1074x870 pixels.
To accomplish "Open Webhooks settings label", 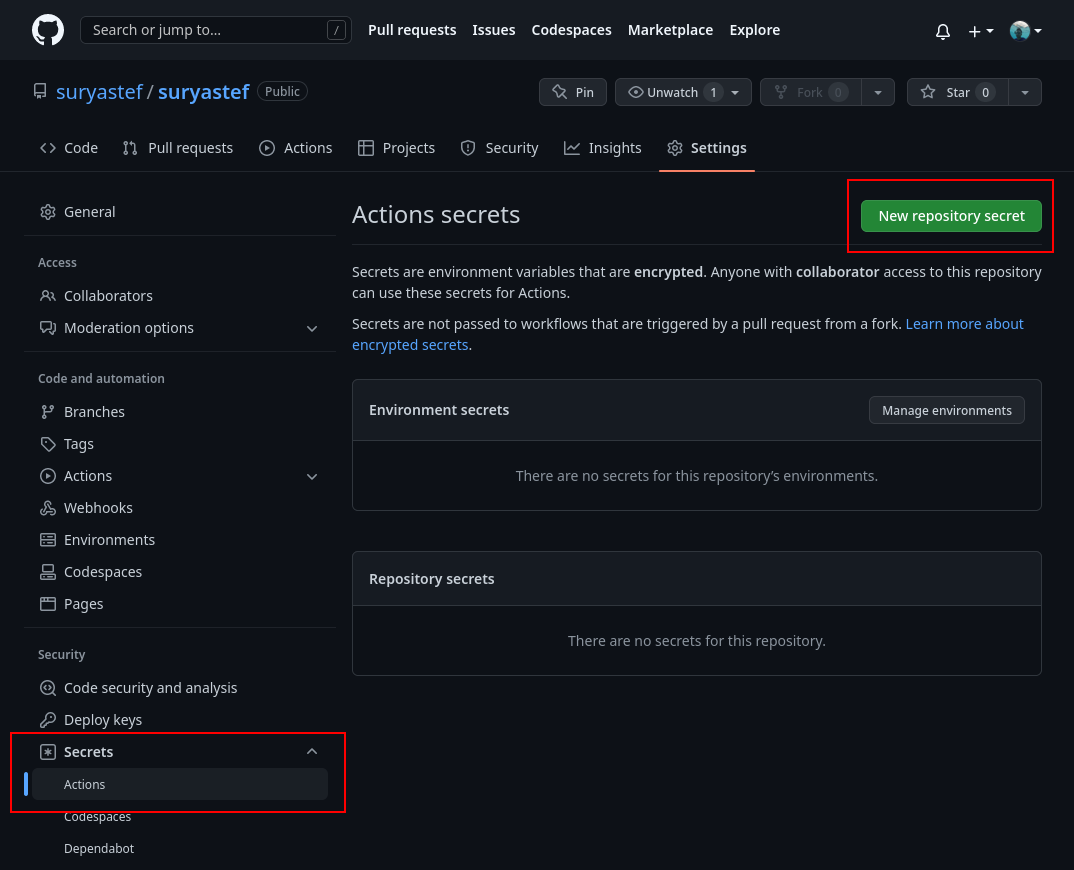I will click(x=98, y=508).
